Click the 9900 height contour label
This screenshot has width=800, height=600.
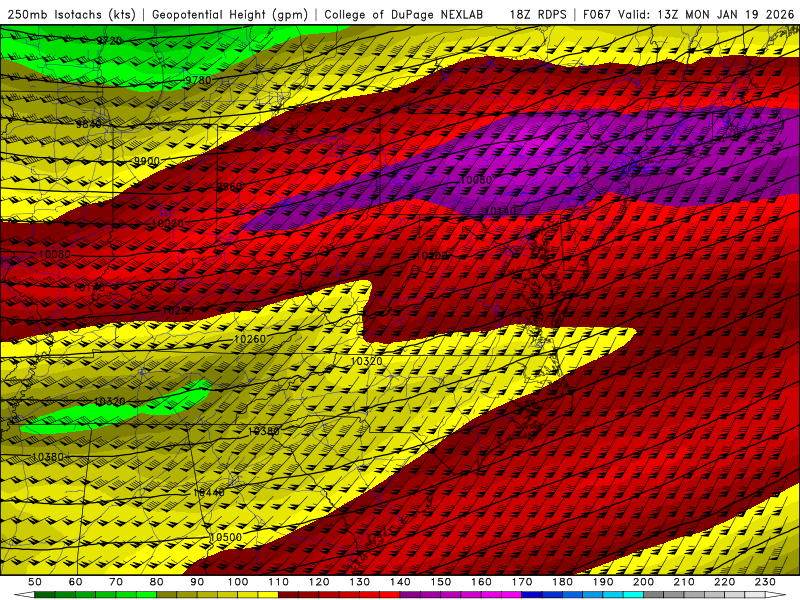coord(146,161)
